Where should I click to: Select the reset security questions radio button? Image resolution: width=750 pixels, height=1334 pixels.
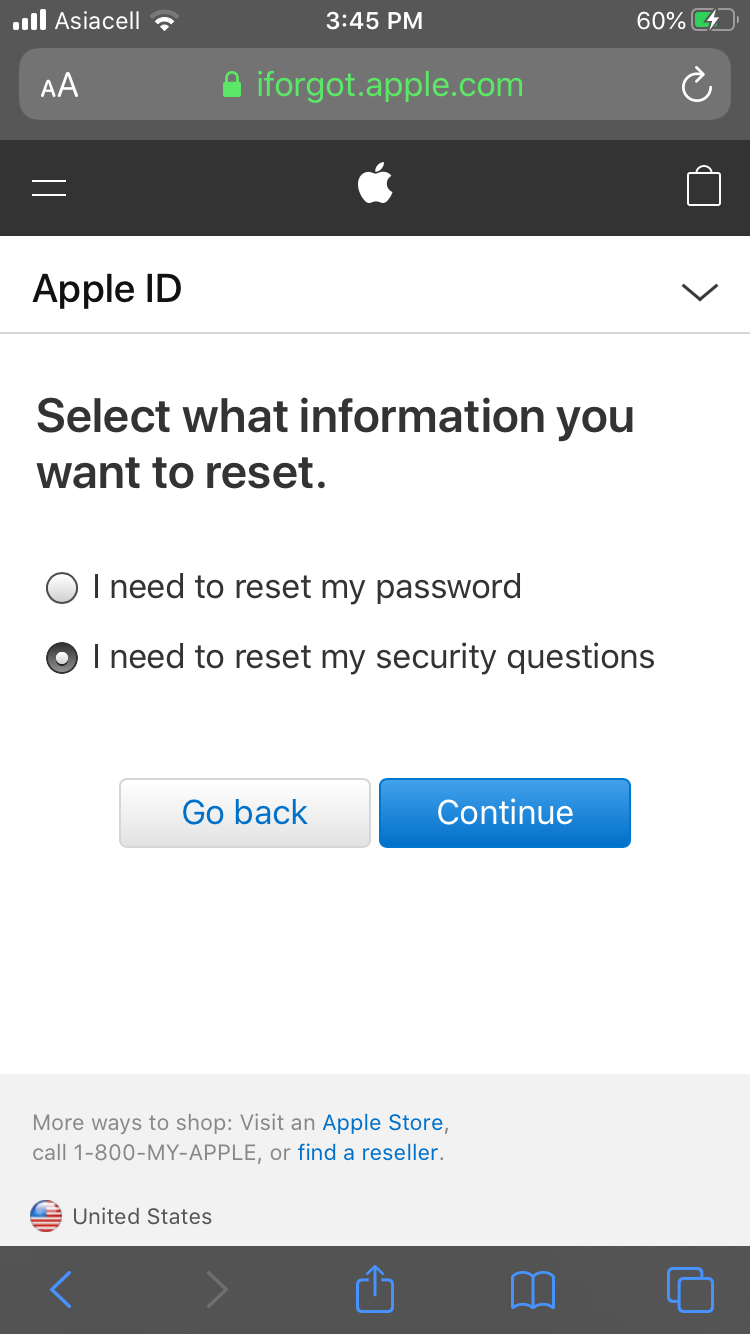(62, 658)
